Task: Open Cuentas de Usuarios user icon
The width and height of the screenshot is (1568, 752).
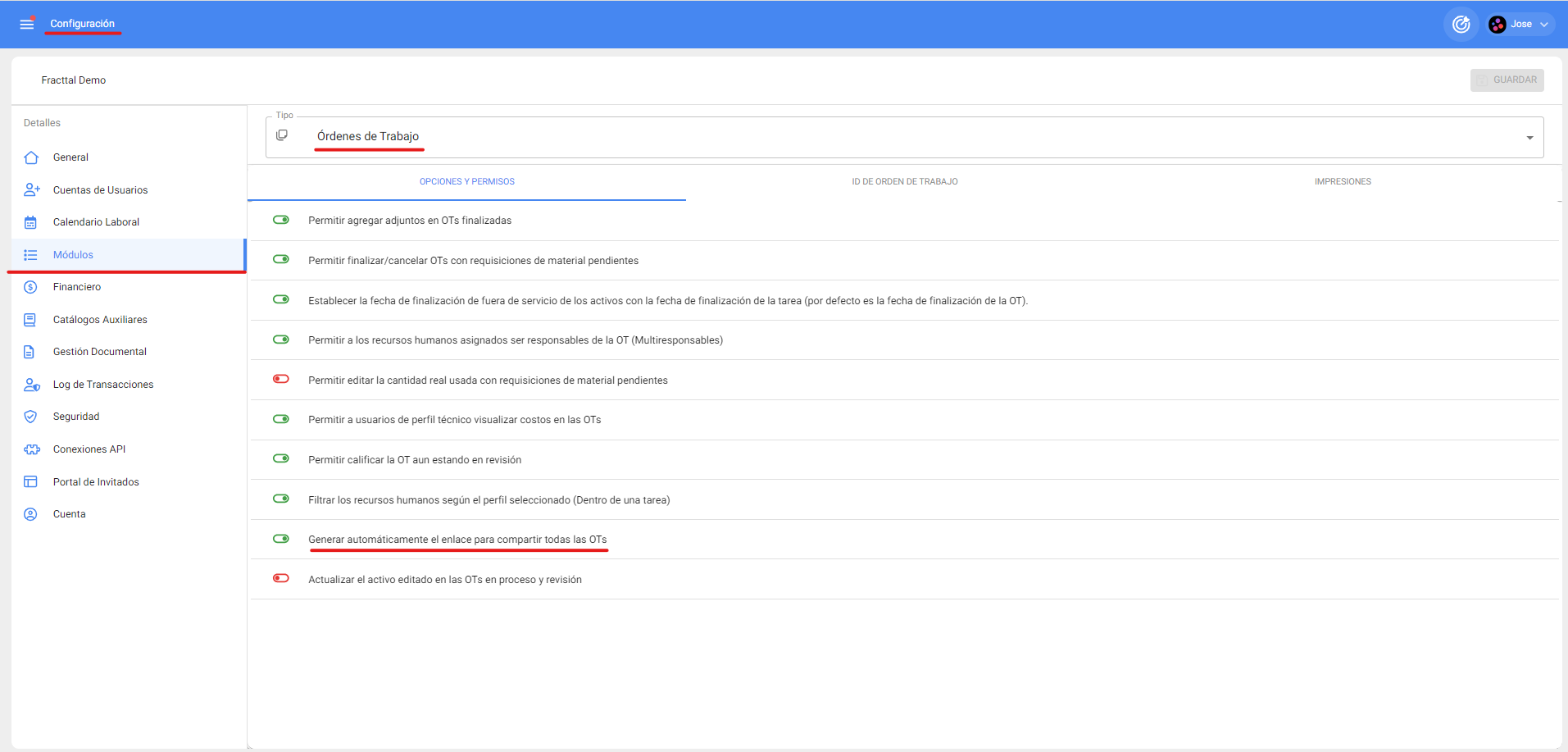Action: (31, 190)
